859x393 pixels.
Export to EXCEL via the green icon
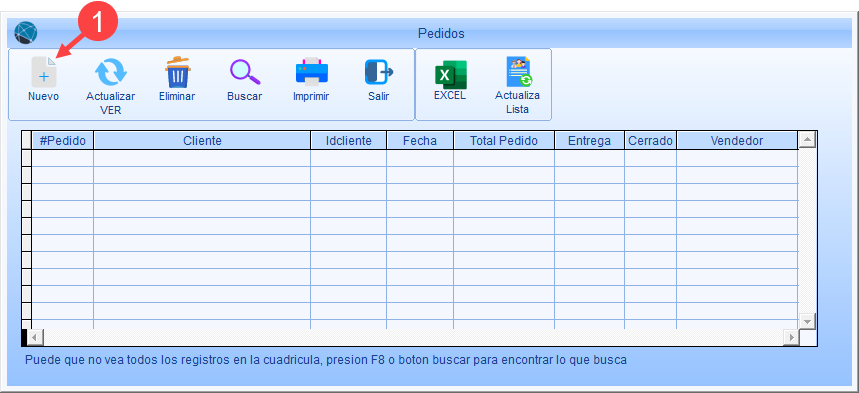click(x=450, y=74)
